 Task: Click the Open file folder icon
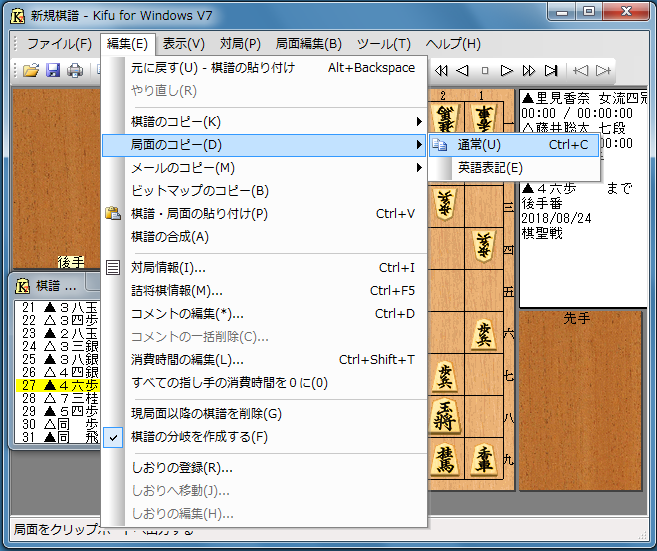coord(31,71)
